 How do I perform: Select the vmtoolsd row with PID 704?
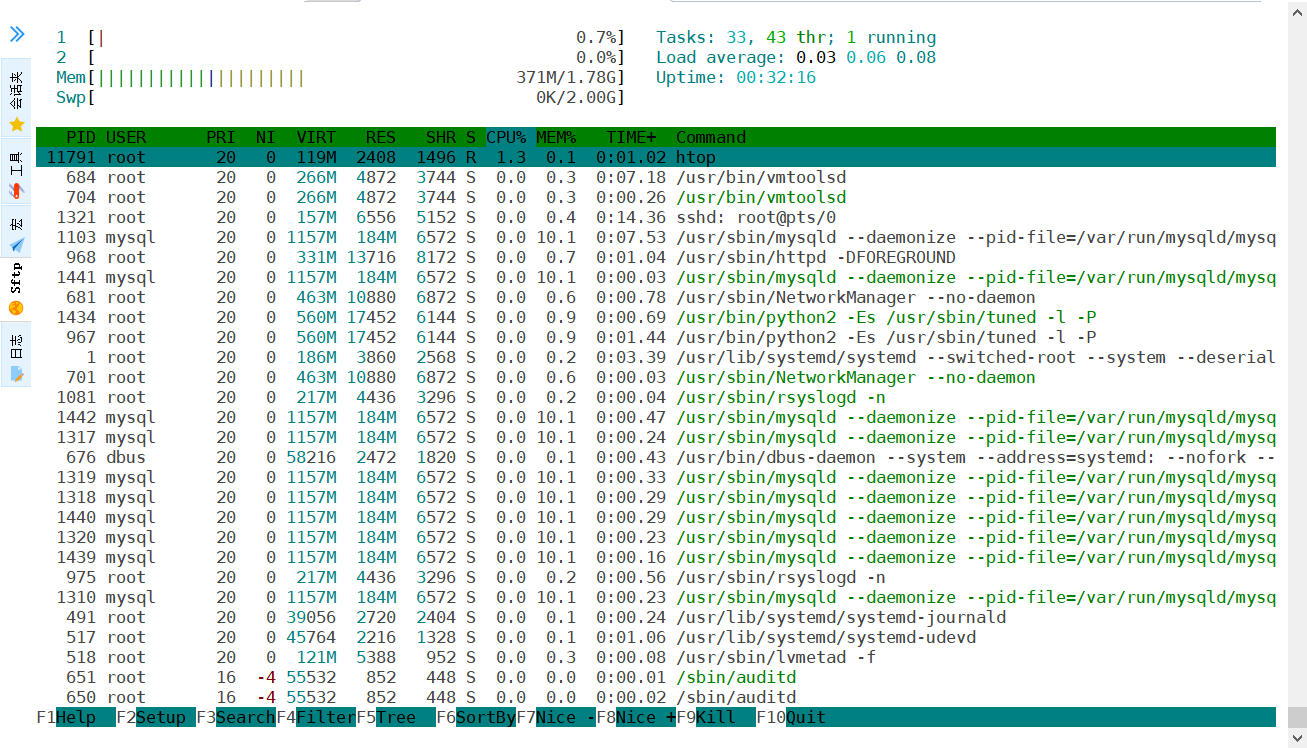click(656, 197)
